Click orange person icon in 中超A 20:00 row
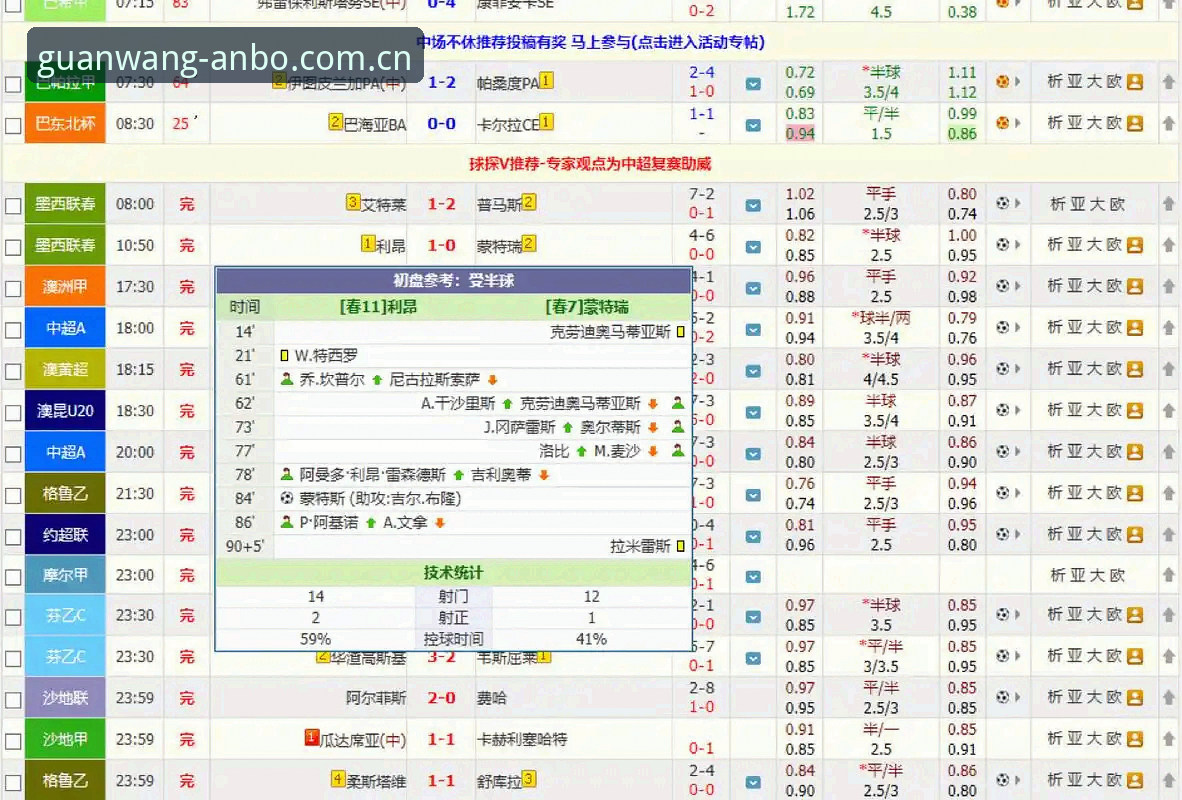 [1135, 452]
